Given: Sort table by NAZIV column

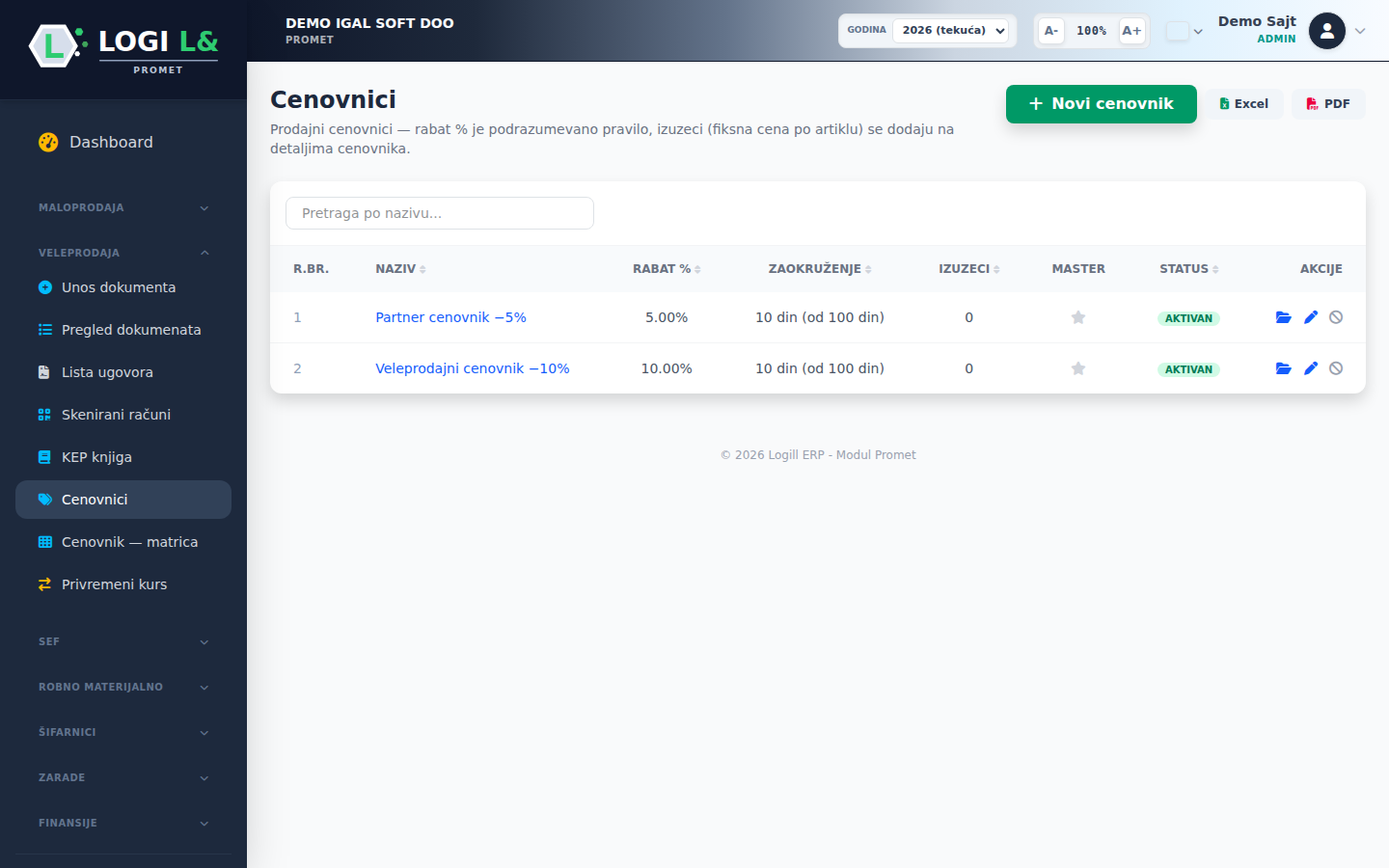Looking at the screenshot, I should 400,269.
